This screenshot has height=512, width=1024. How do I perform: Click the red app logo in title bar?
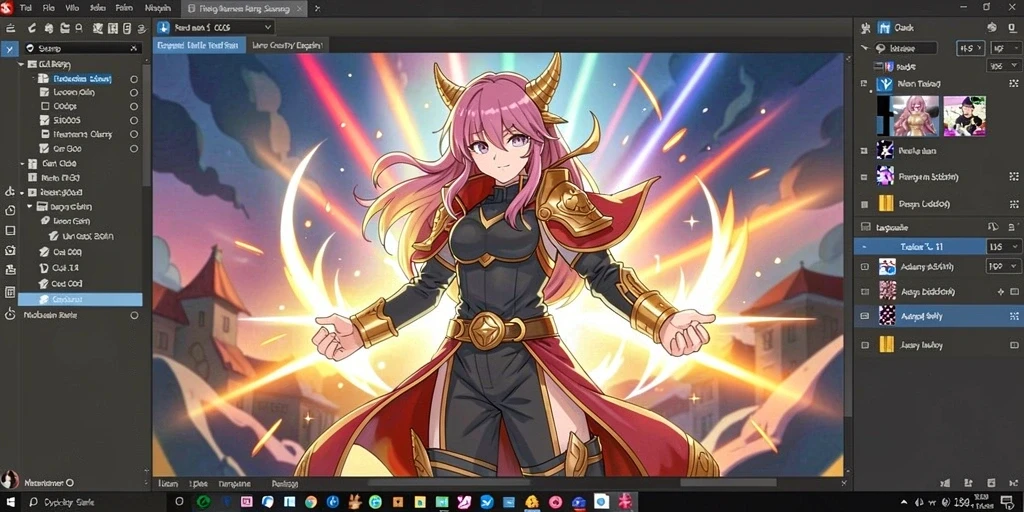tap(7, 8)
